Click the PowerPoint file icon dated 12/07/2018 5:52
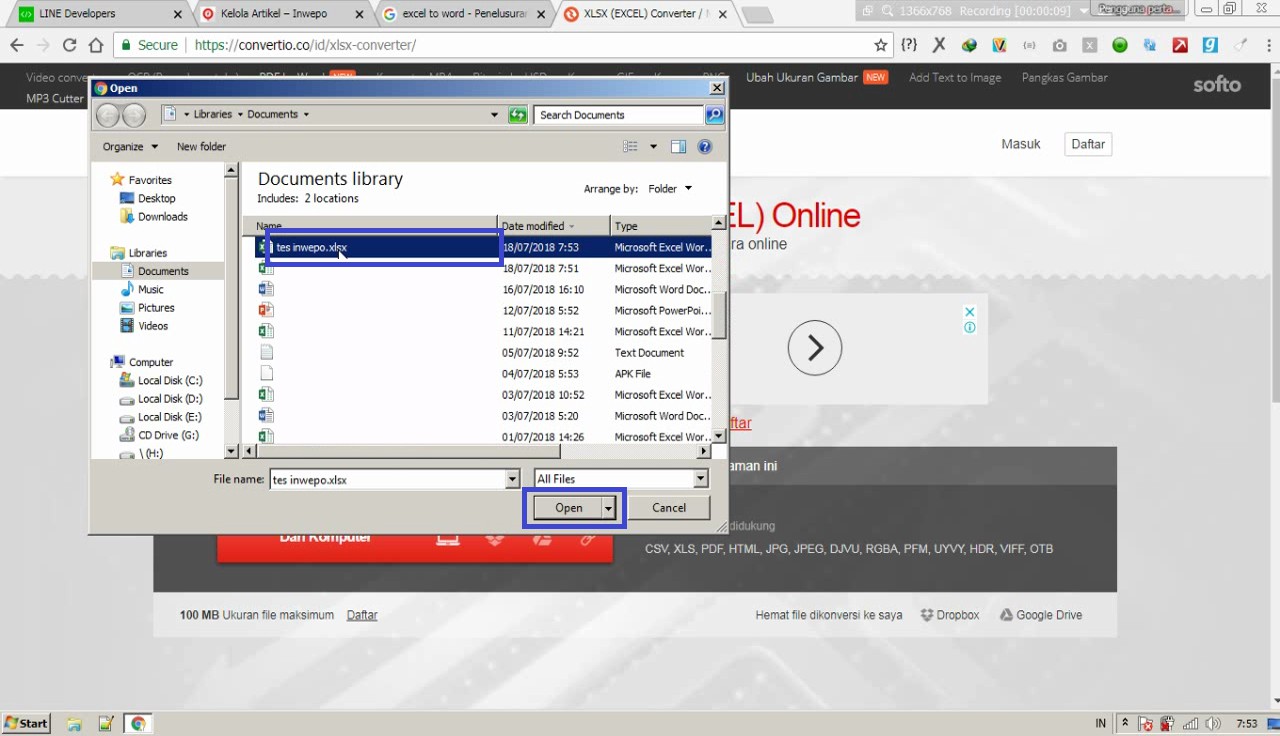 [x=266, y=310]
